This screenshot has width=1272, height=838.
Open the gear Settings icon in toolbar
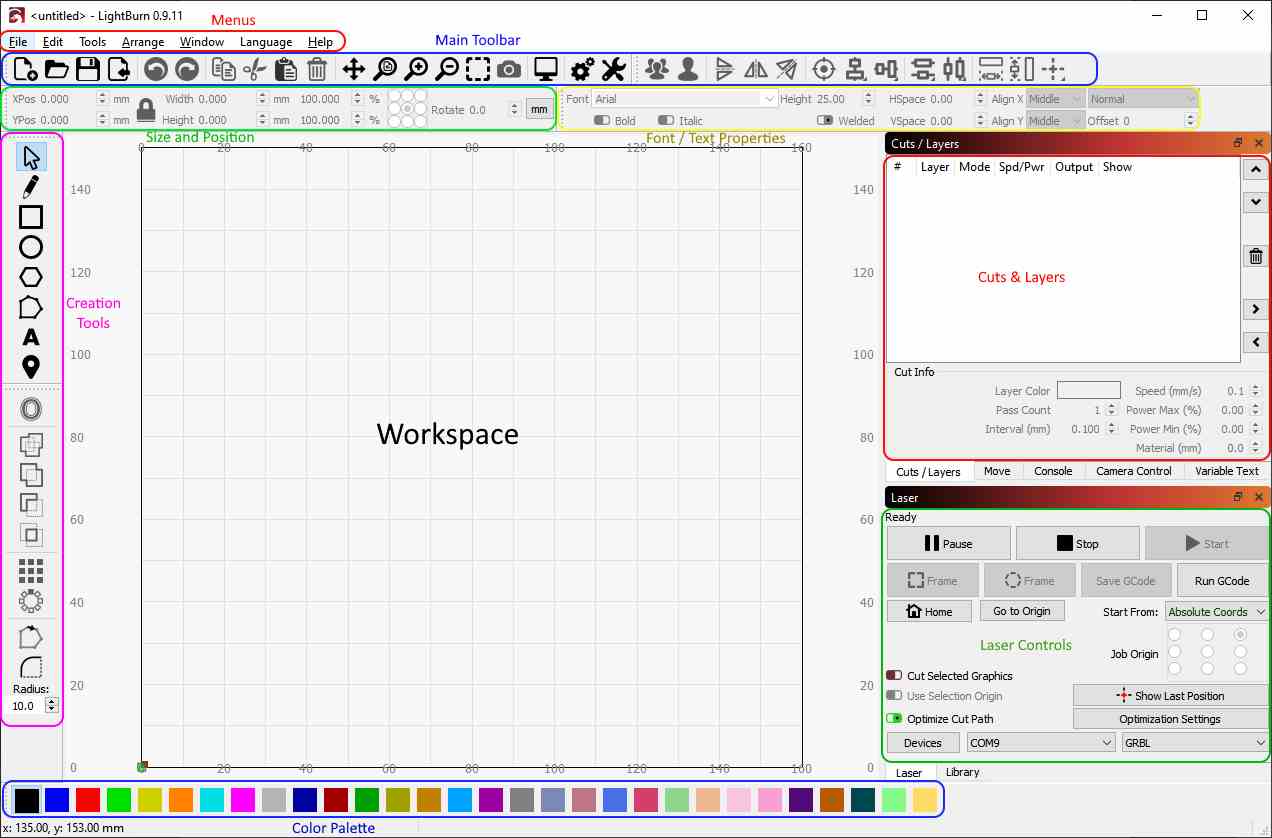[582, 69]
